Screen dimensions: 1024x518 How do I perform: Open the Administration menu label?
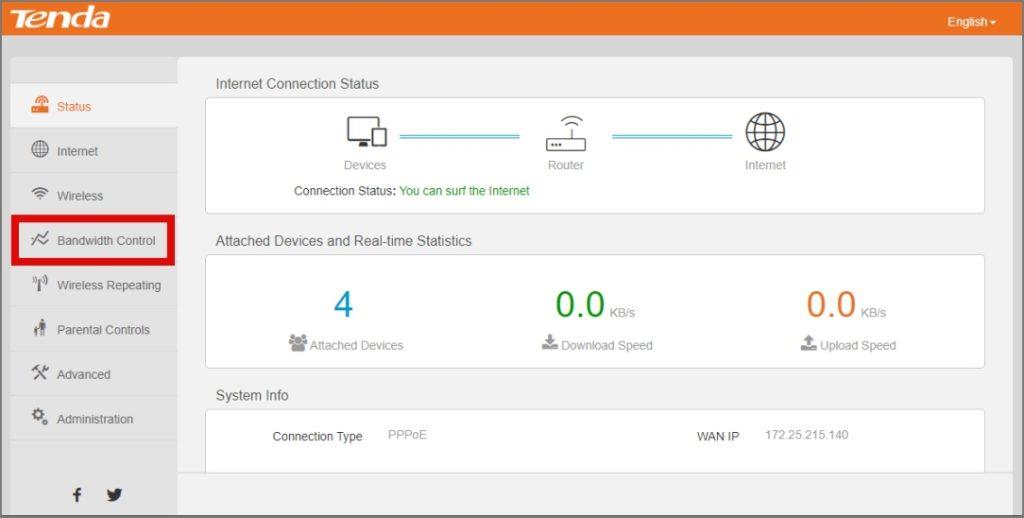coord(95,419)
